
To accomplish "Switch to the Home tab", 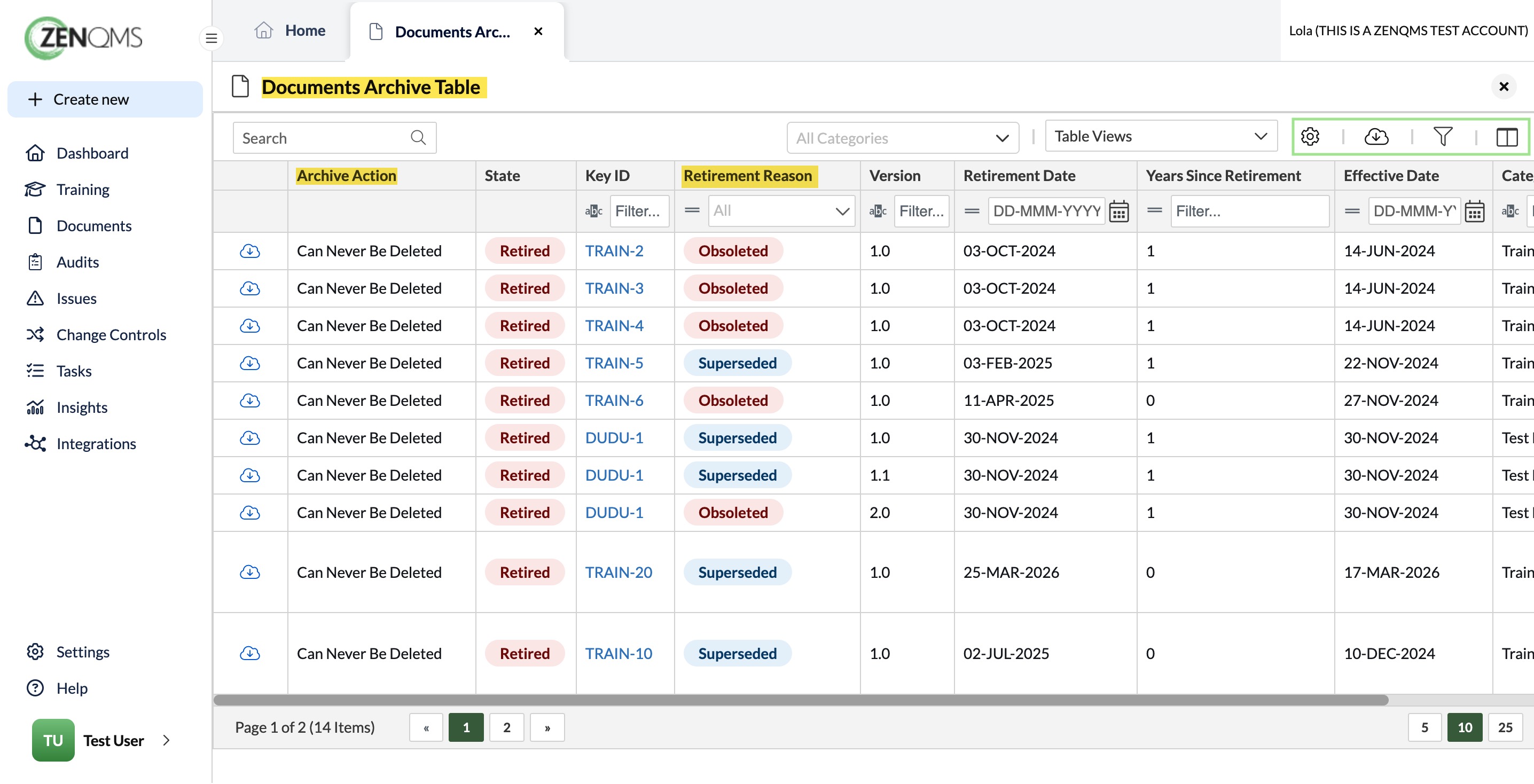I will point(290,31).
